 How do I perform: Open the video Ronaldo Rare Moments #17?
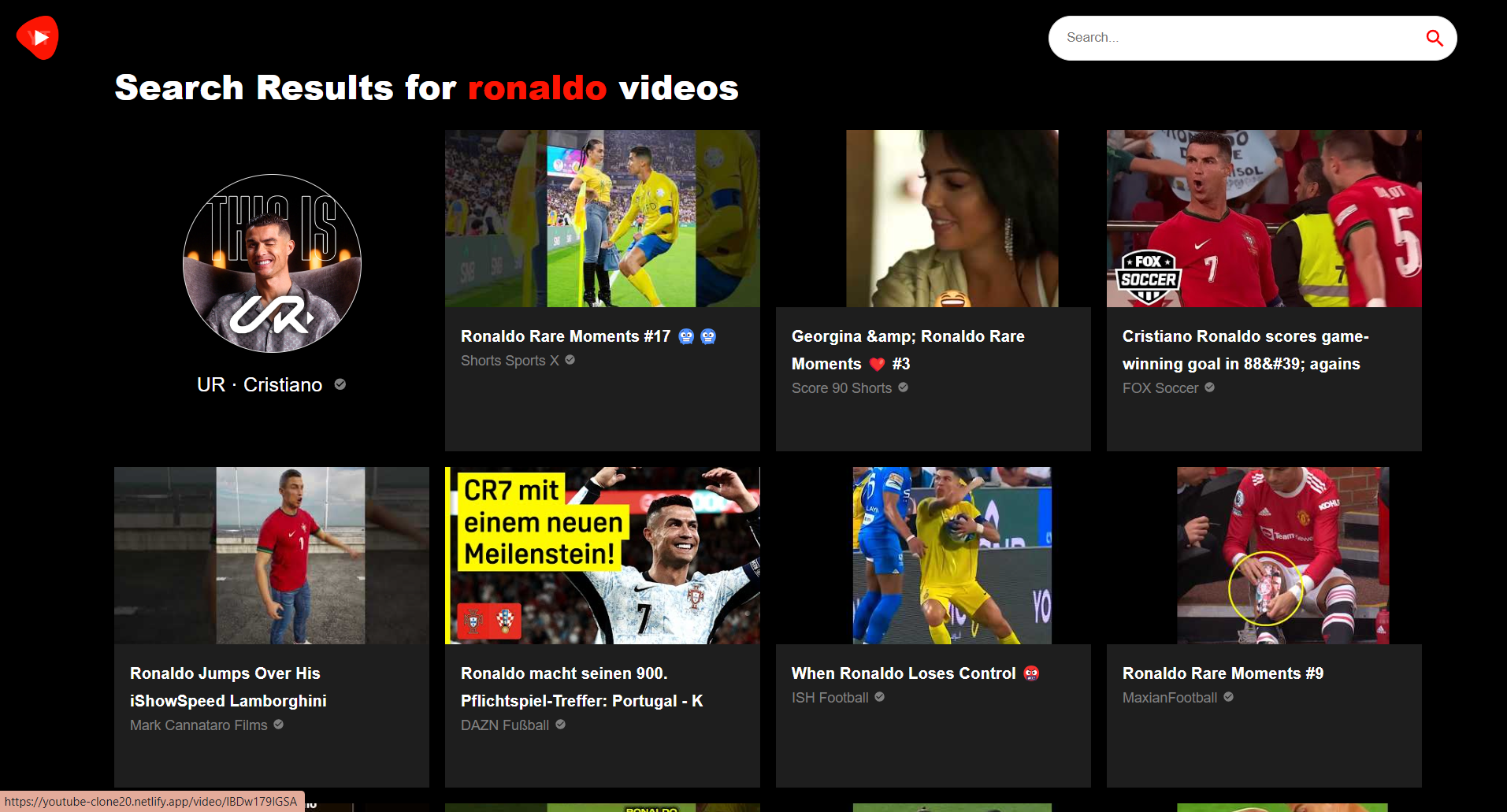coord(602,219)
